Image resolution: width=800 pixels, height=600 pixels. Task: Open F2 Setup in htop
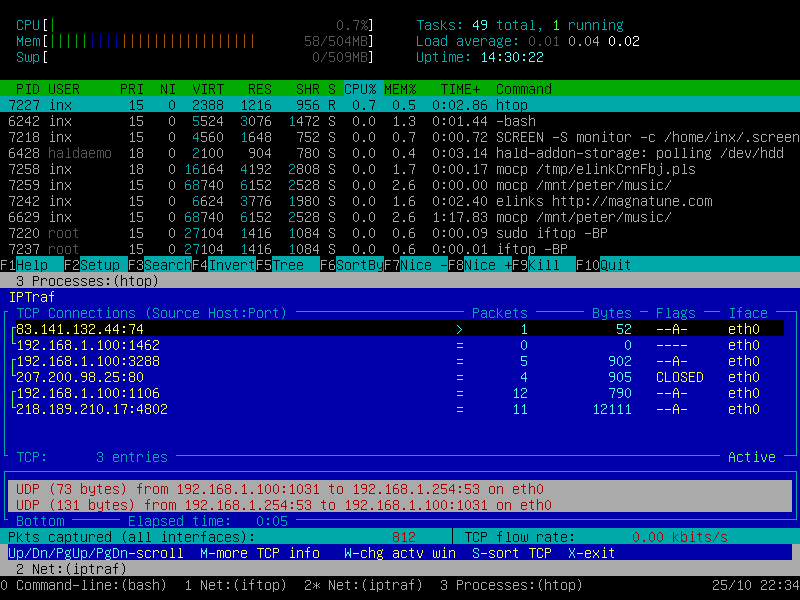[88, 265]
